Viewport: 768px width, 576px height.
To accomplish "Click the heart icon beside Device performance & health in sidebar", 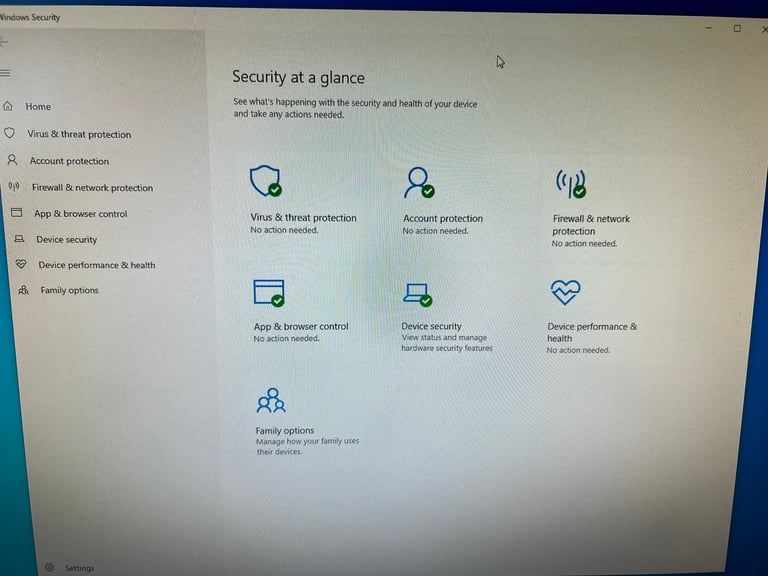I will click(x=21, y=264).
